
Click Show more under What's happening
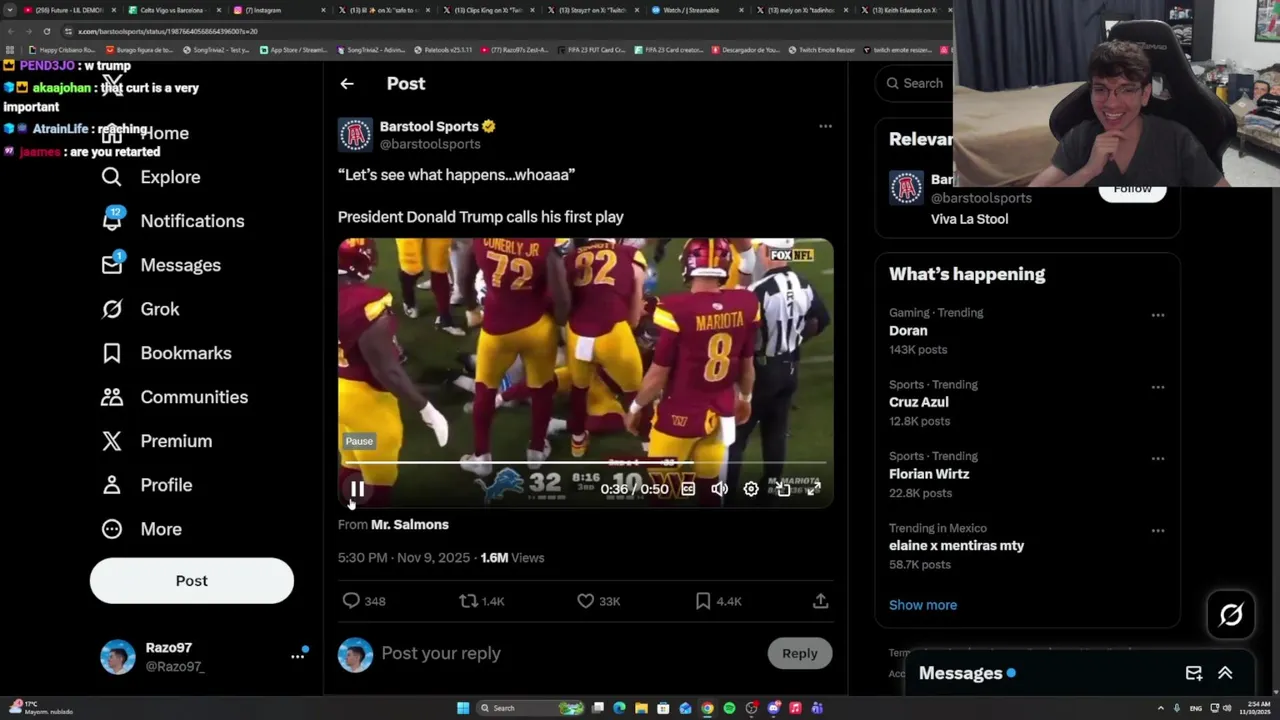click(x=923, y=605)
